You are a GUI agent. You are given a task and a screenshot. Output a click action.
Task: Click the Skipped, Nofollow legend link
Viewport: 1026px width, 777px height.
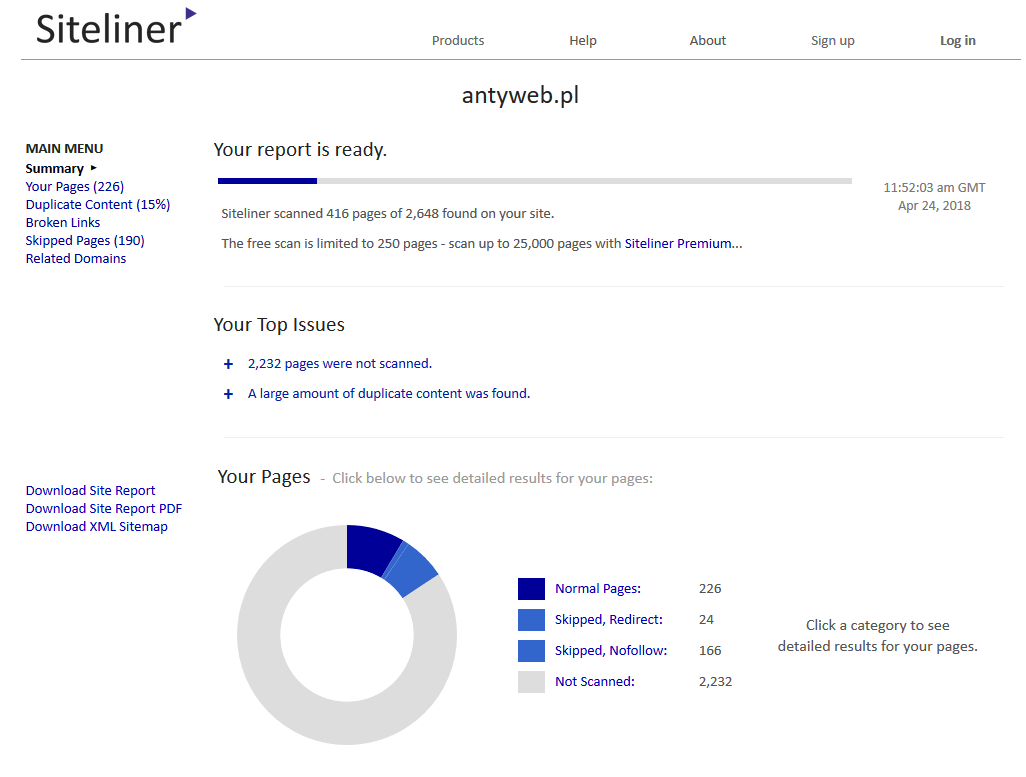click(x=611, y=651)
